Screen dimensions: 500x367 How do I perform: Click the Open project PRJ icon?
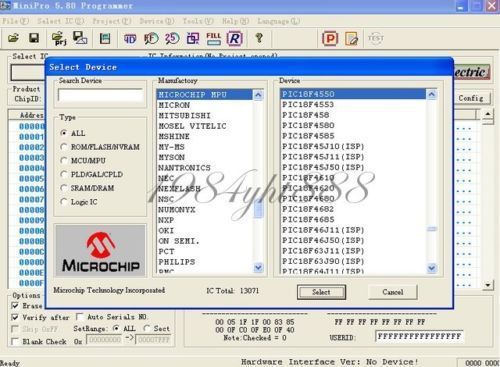point(59,38)
